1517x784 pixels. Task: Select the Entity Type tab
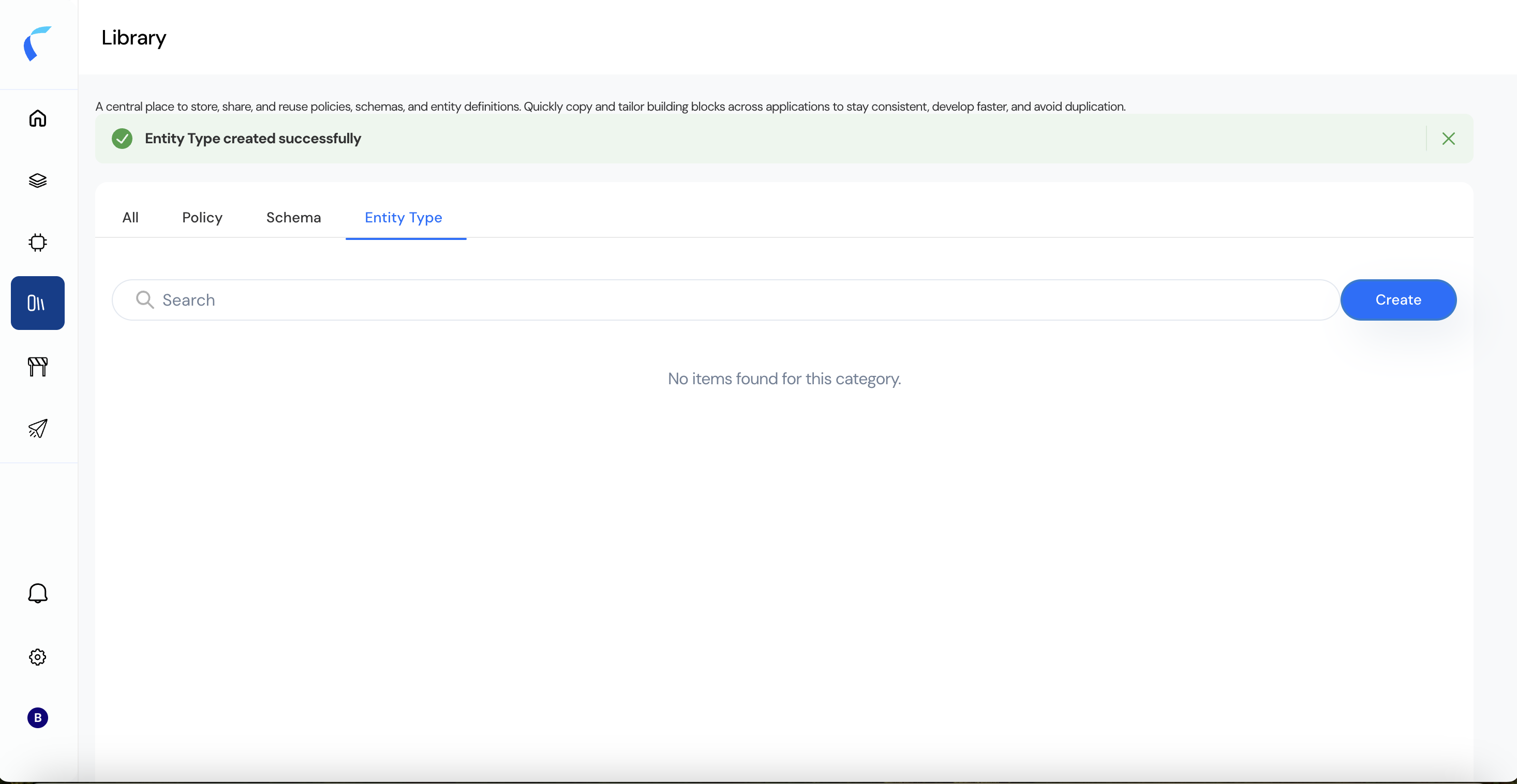tap(404, 218)
